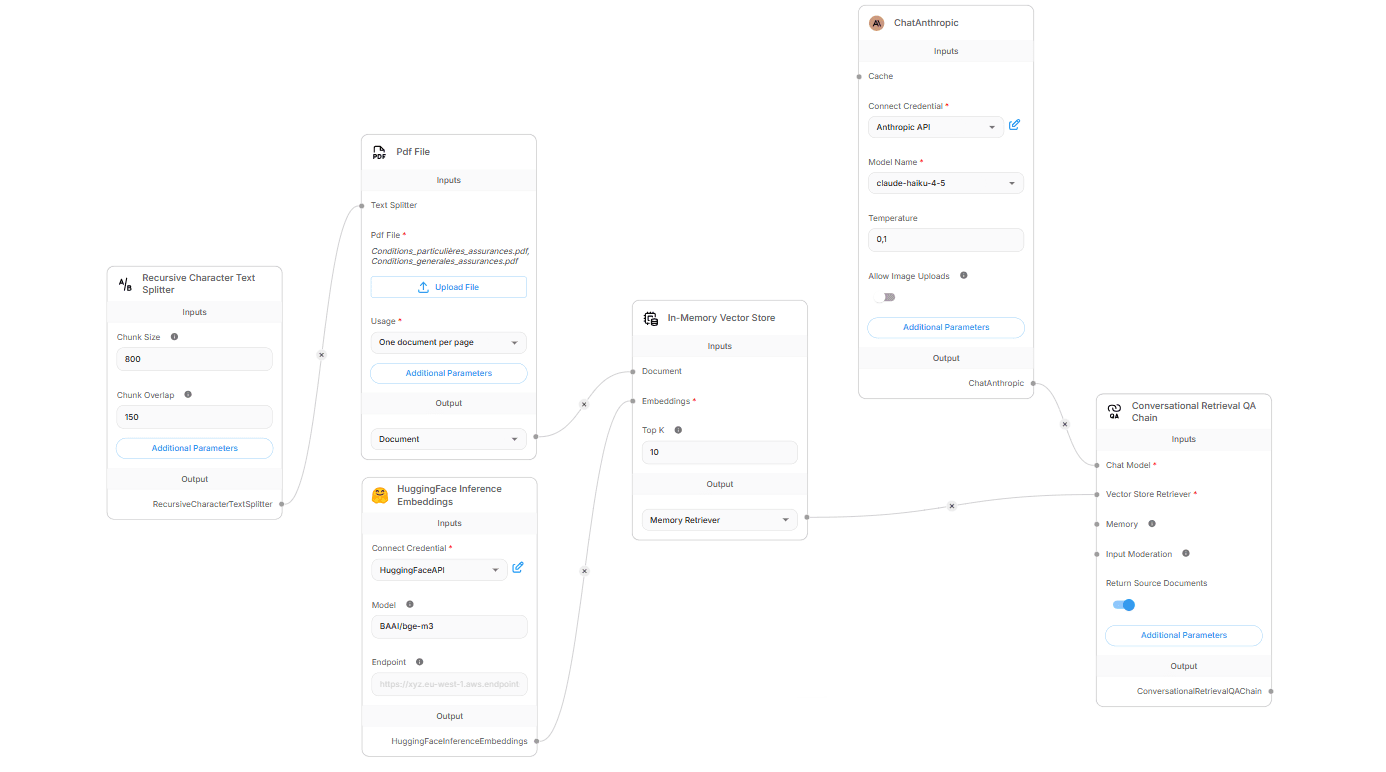The width and height of the screenshot is (1386, 772).
Task: Edit the HuggingFaceAPI credential pencil icon
Action: pos(518,568)
